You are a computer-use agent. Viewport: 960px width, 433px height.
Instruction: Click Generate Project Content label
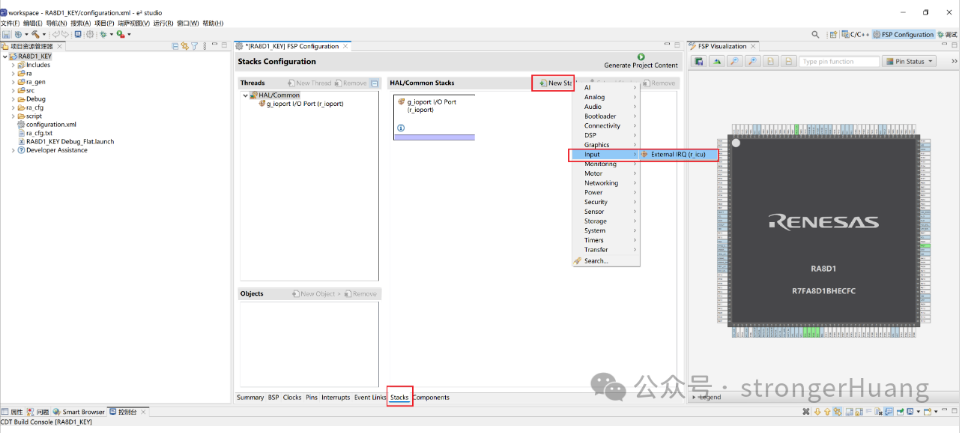[641, 65]
